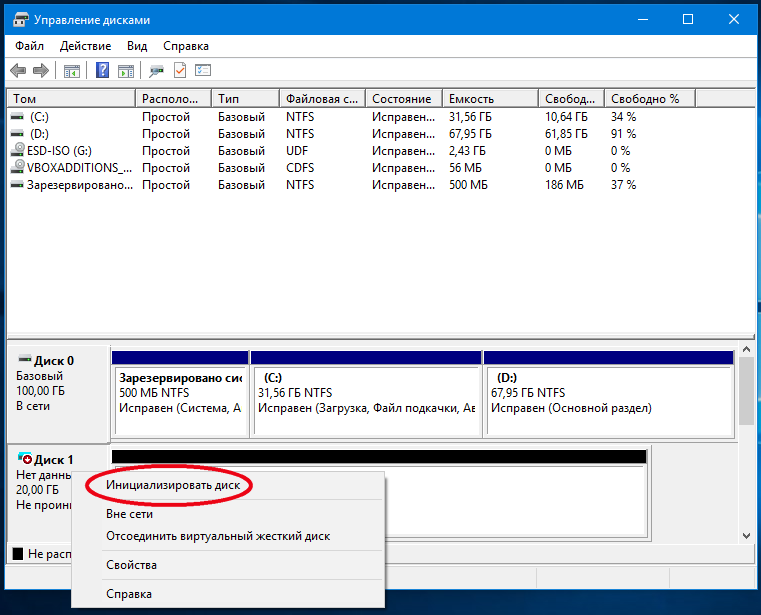
Task: Select the (D:) volume drive icon
Action: click(17, 134)
